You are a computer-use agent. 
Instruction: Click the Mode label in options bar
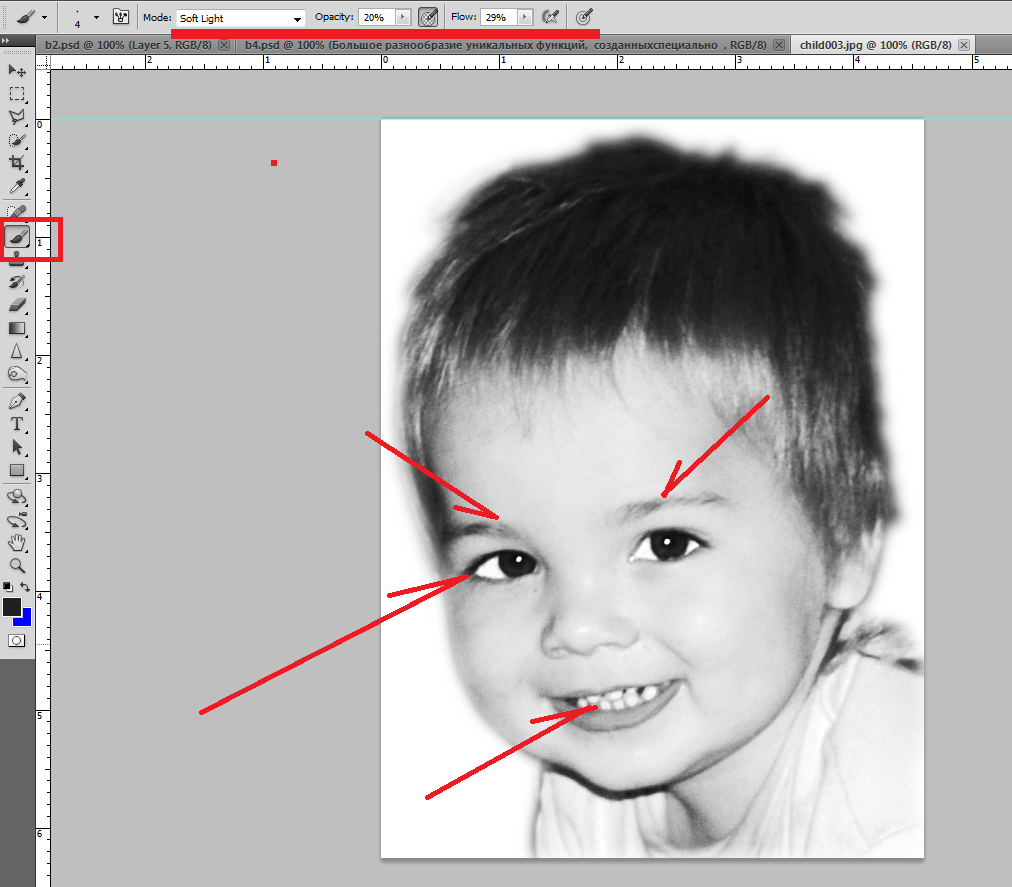(x=157, y=17)
